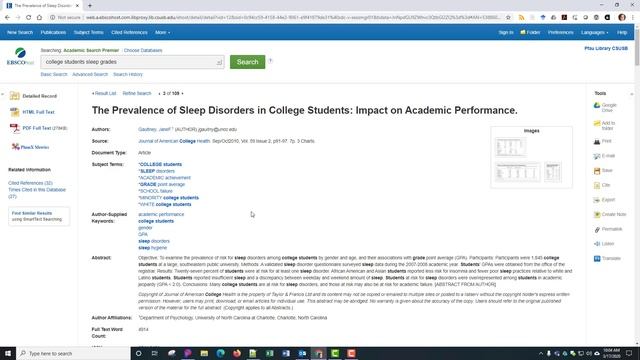
Task: Click sleep hygiene keyword
Action: pos(153,248)
